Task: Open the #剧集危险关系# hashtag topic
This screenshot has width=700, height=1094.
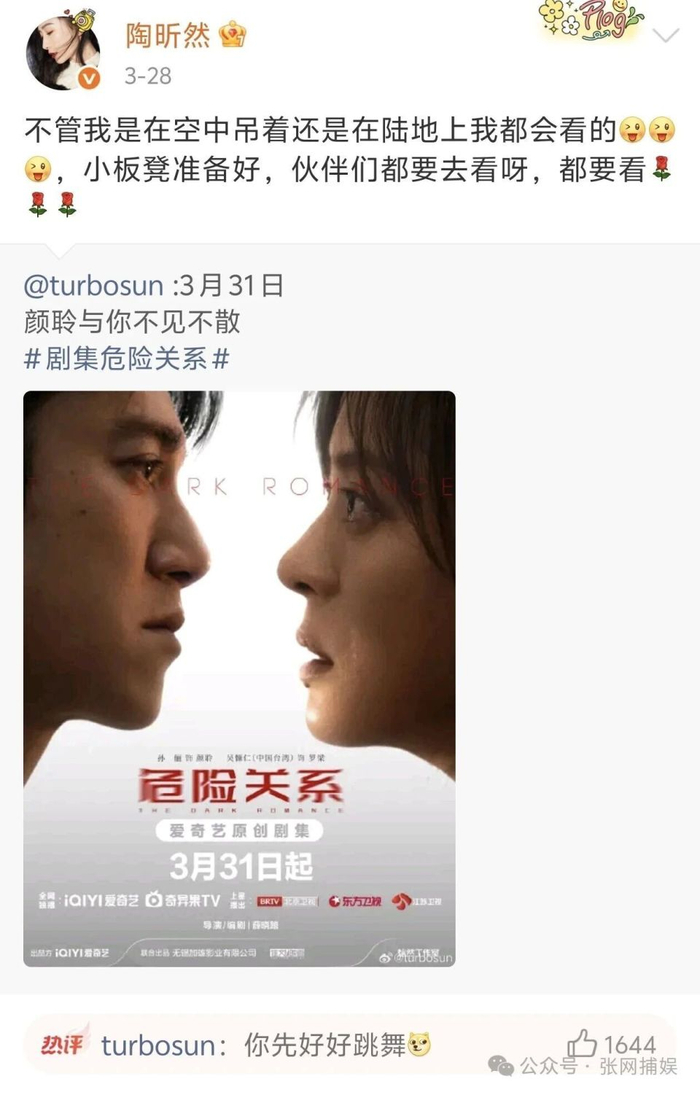Action: [x=127, y=359]
